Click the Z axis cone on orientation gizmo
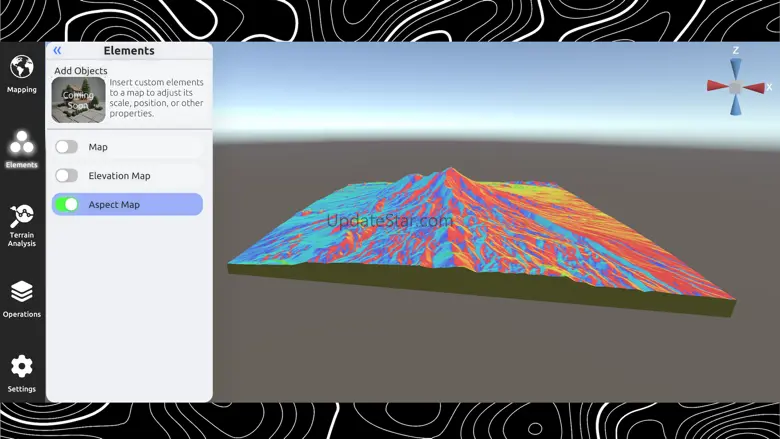 point(736,69)
